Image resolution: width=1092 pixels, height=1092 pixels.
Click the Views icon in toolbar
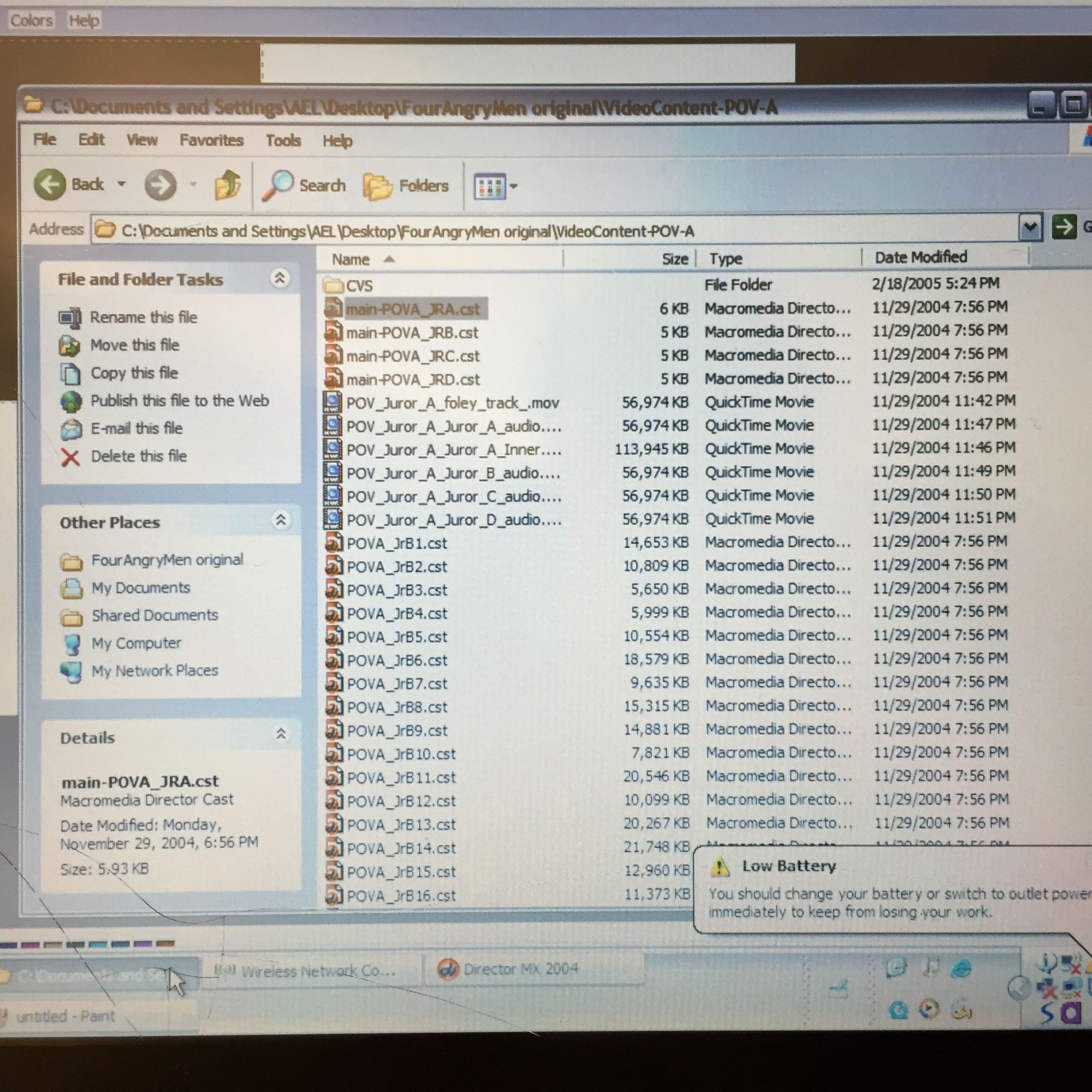489,187
